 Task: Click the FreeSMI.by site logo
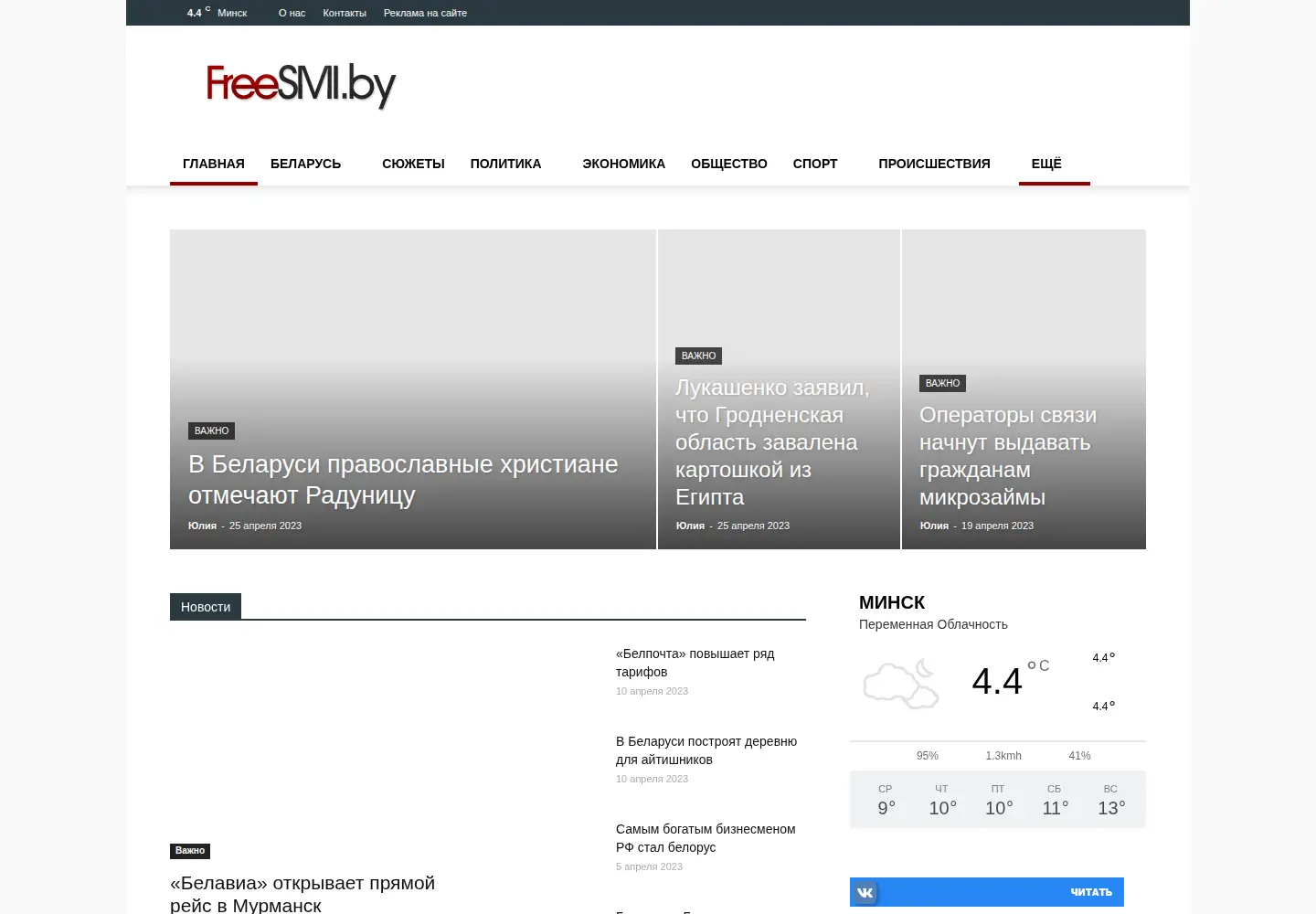301,85
